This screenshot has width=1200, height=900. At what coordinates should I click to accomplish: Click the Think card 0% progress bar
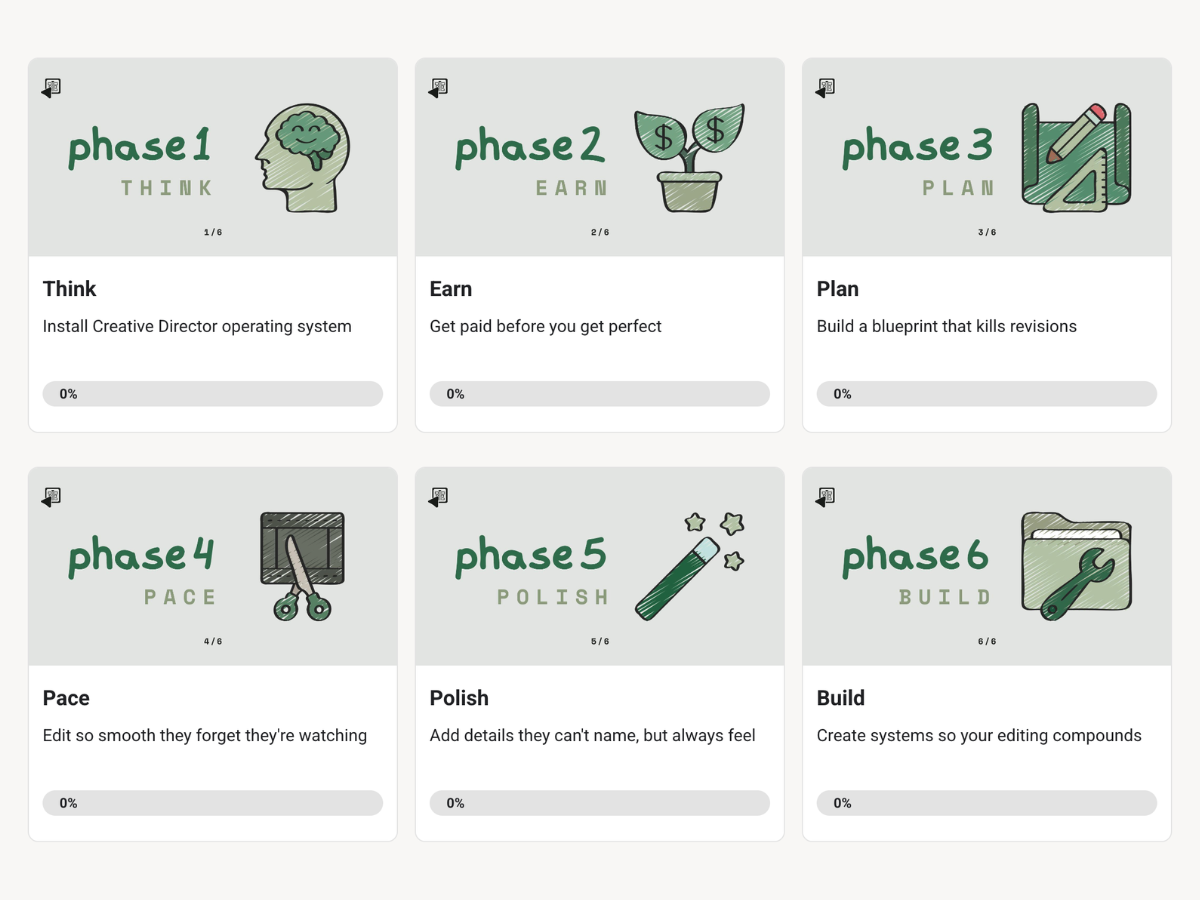point(213,394)
